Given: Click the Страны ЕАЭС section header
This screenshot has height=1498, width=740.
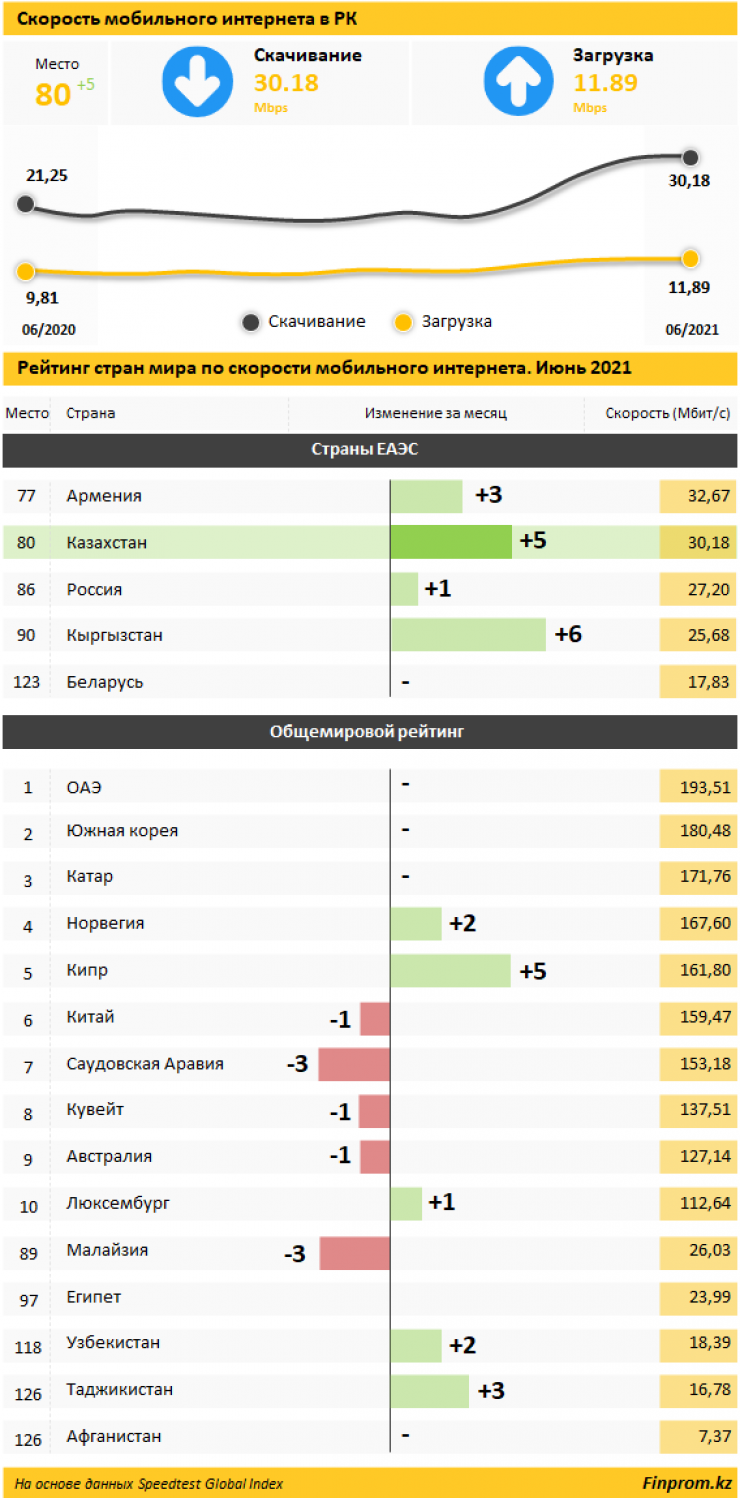Looking at the screenshot, I should (x=370, y=451).
